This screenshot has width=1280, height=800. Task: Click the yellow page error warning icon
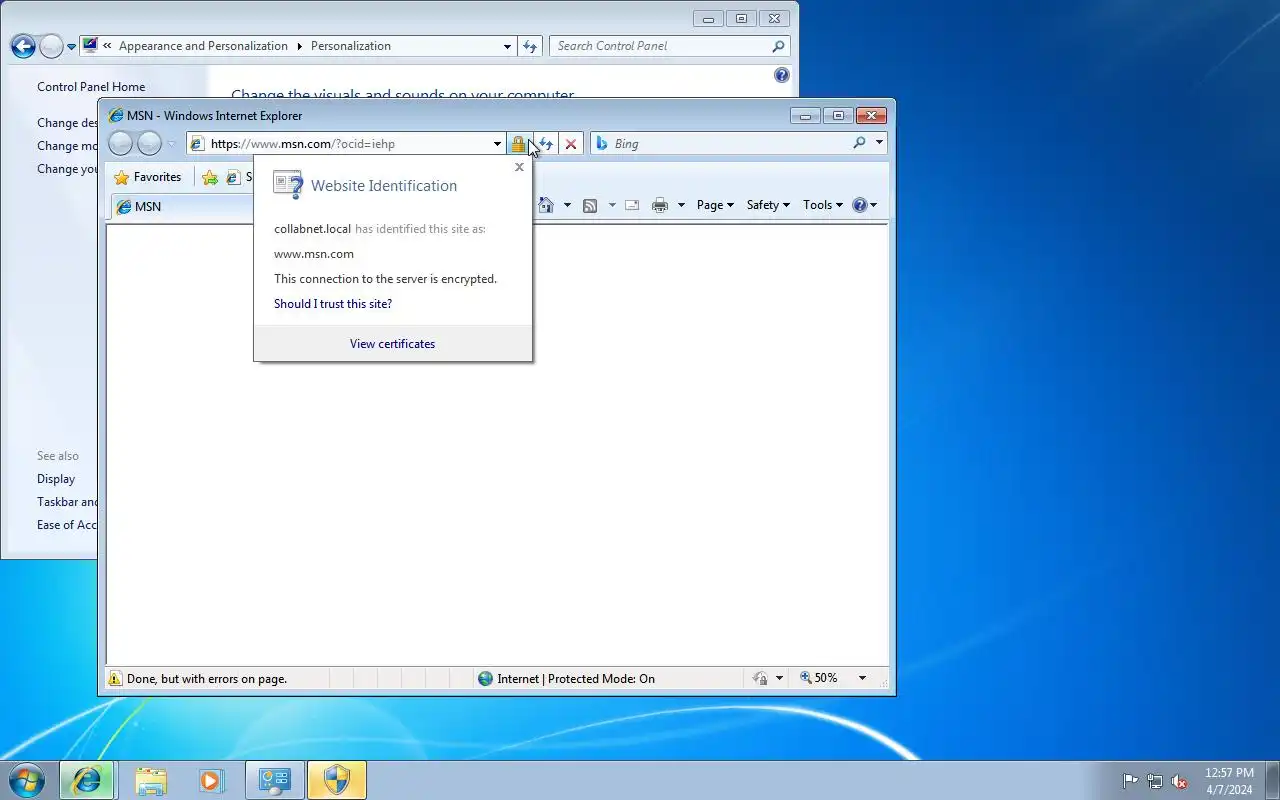pos(115,679)
